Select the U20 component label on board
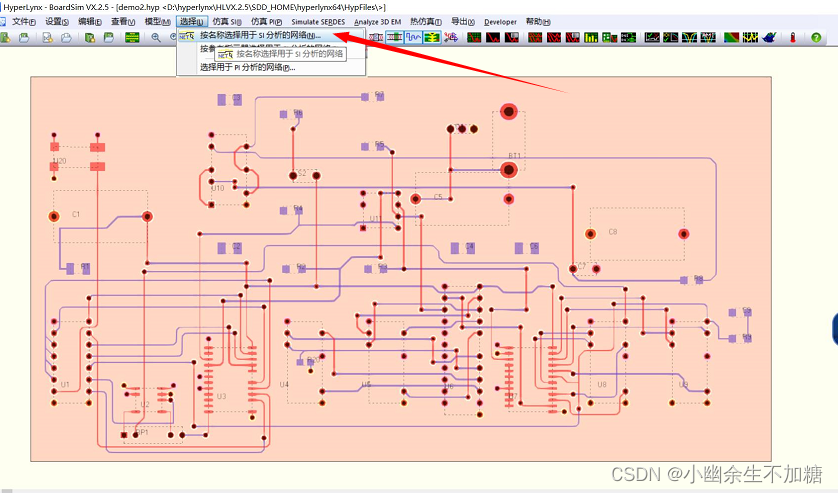838x493 pixels. [60, 161]
